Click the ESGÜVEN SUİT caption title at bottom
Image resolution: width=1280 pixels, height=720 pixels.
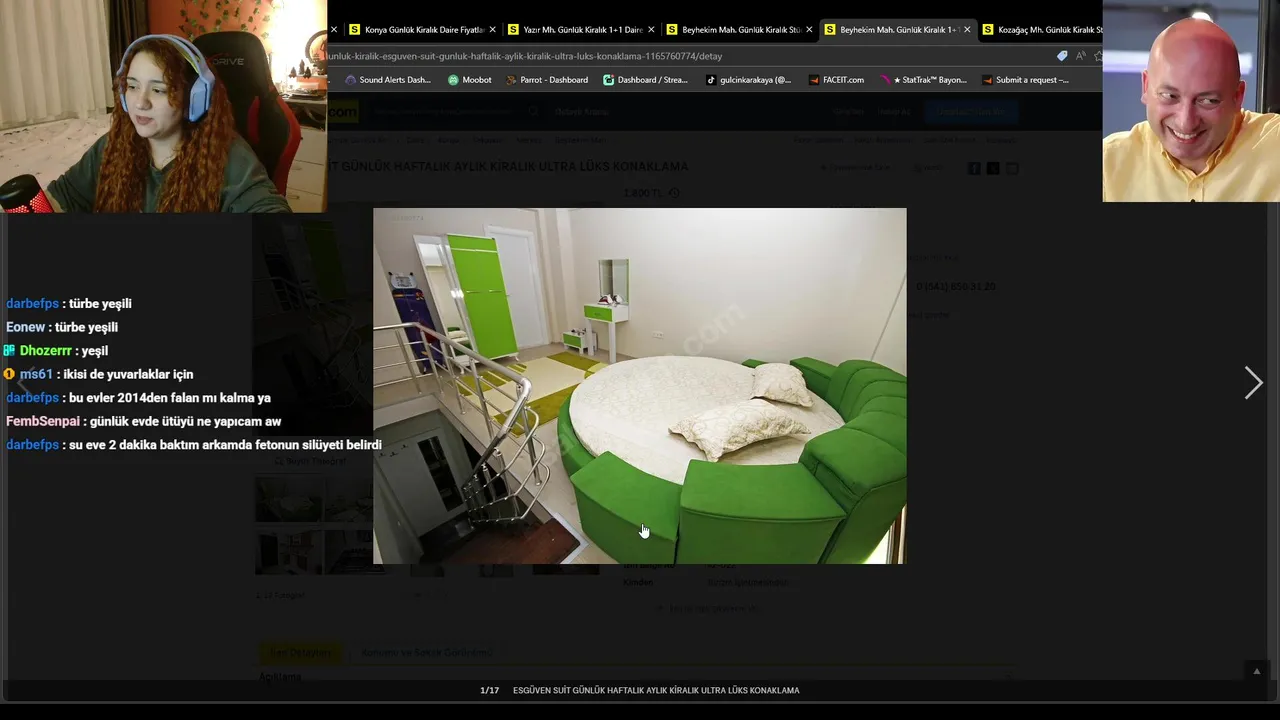pyautogui.click(x=656, y=690)
